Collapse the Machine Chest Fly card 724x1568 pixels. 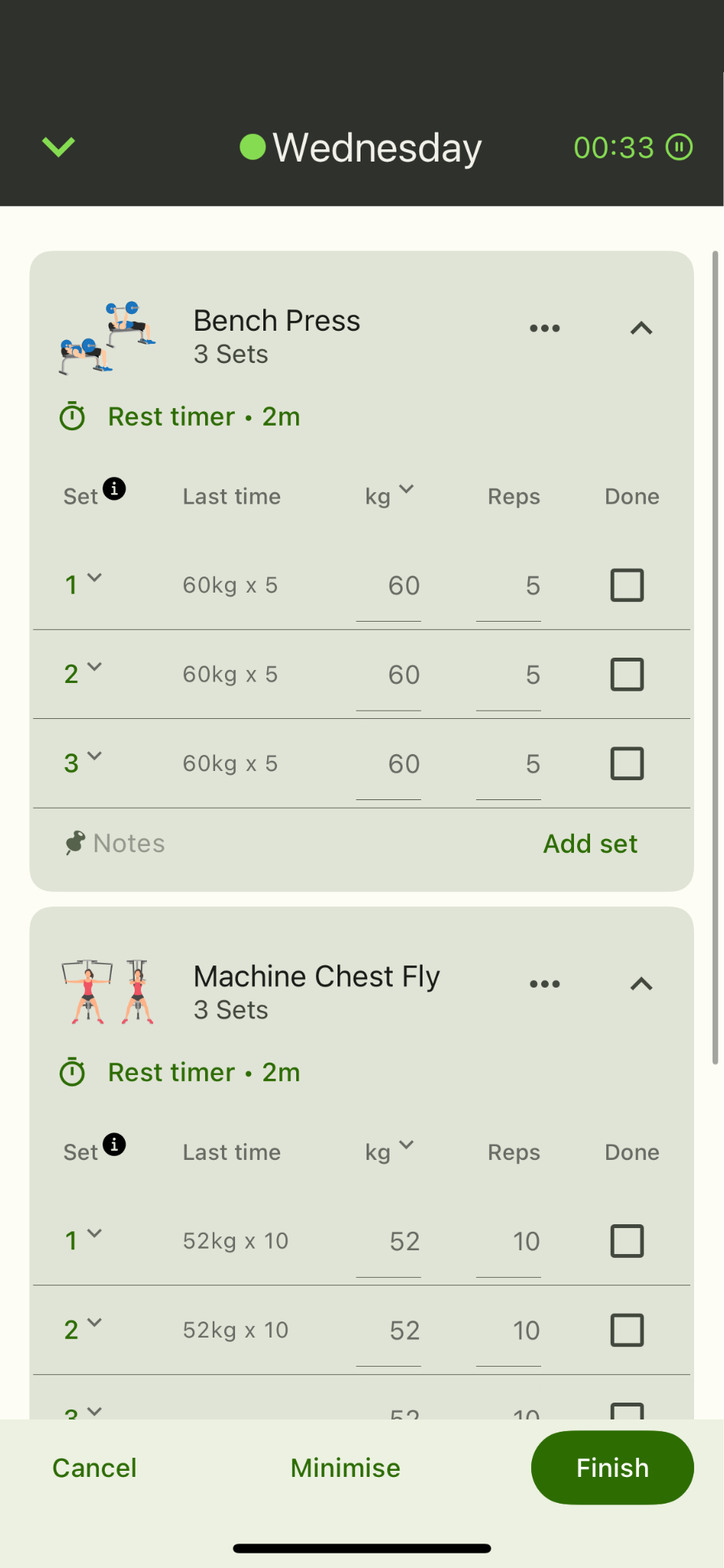641,985
